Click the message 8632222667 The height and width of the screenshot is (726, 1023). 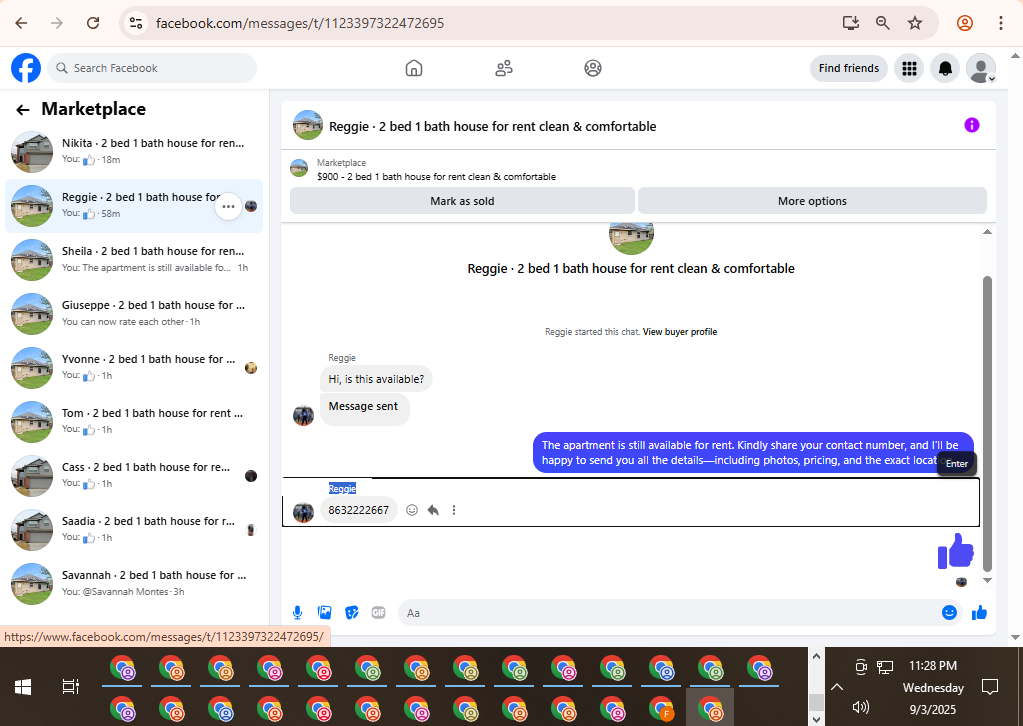point(358,510)
